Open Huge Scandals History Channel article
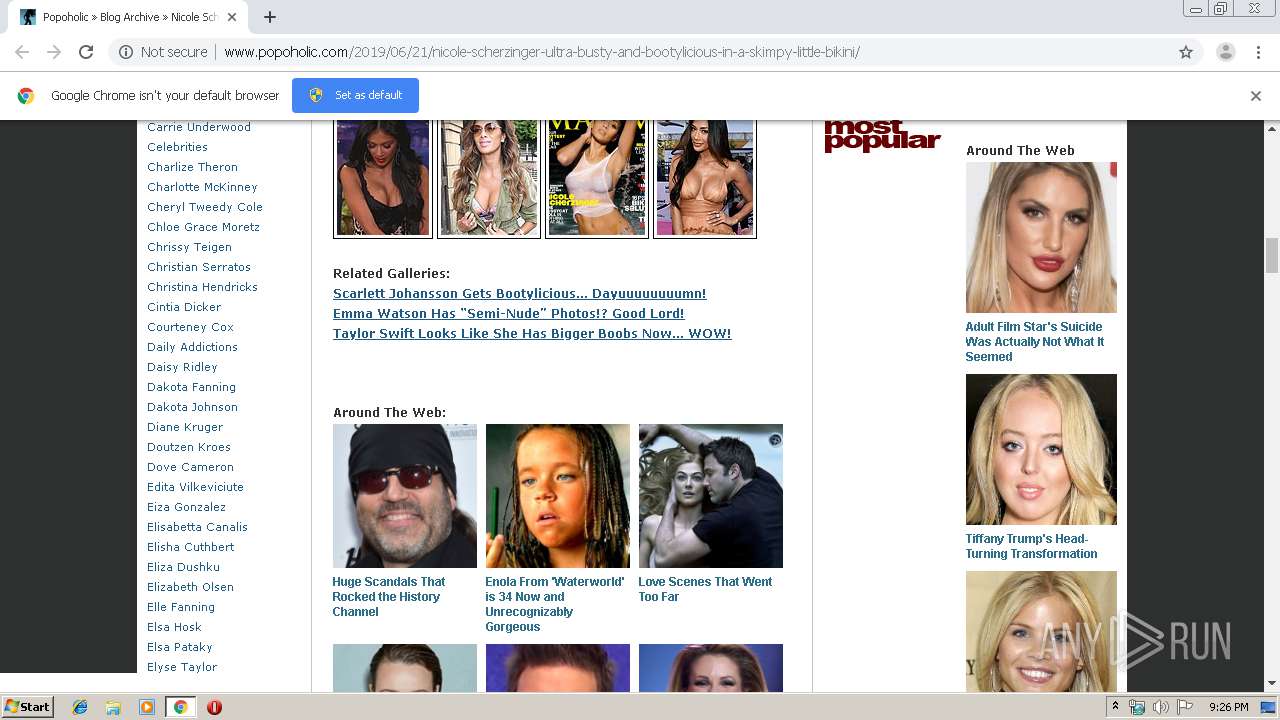 389,596
